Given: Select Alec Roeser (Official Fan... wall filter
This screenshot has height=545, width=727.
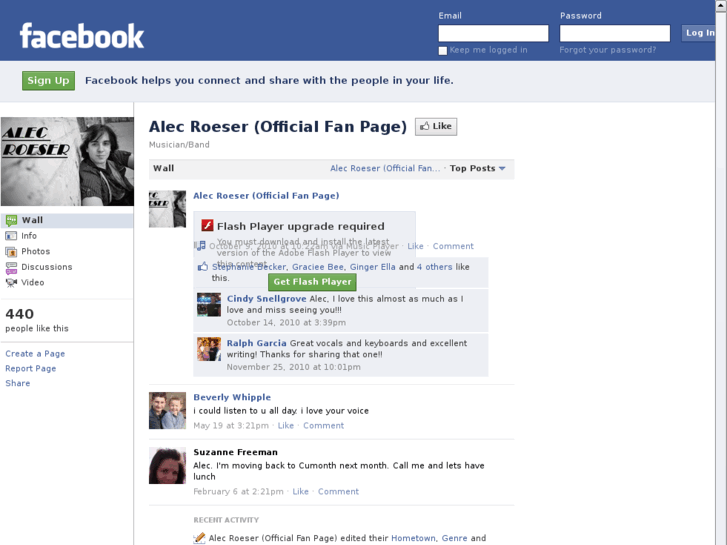Looking at the screenshot, I should [385, 168].
